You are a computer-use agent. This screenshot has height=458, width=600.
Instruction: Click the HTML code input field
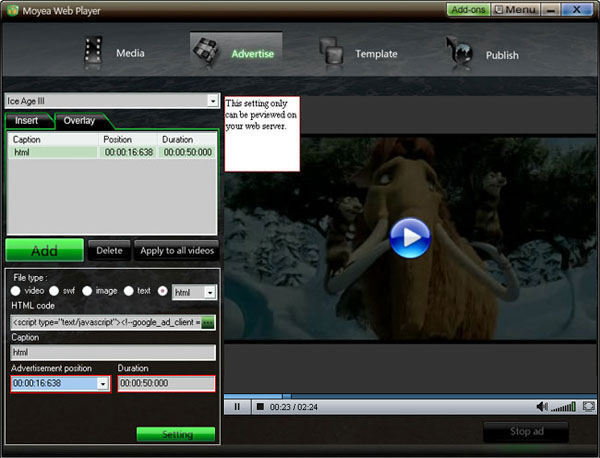pos(106,323)
